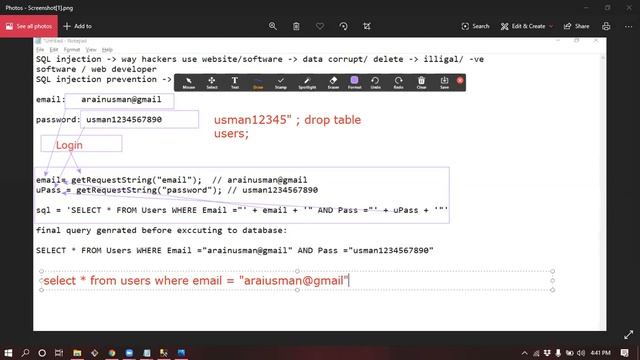Image resolution: width=640 pixels, height=360 pixels.
Task: Close the annotation toolbar with the red X
Action: pos(460,80)
